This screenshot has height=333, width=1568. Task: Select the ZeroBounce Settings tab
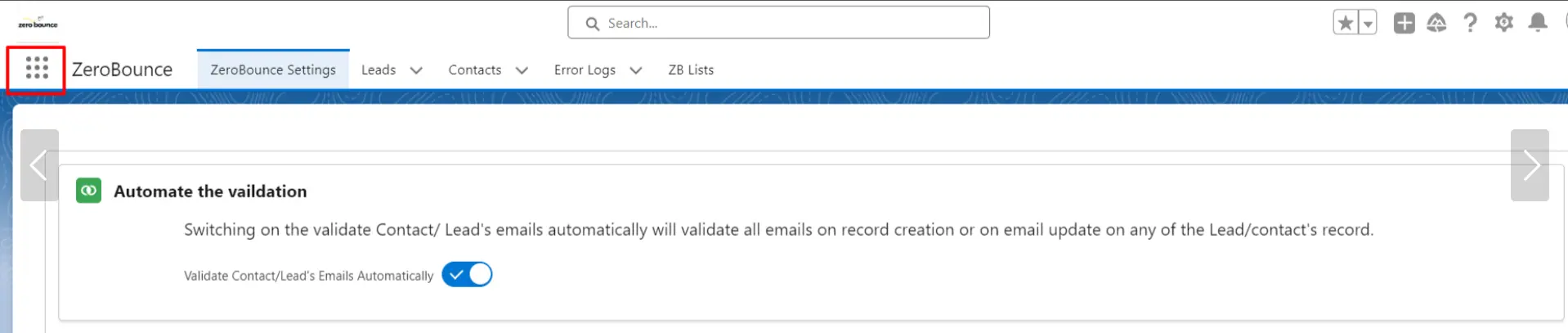click(273, 70)
